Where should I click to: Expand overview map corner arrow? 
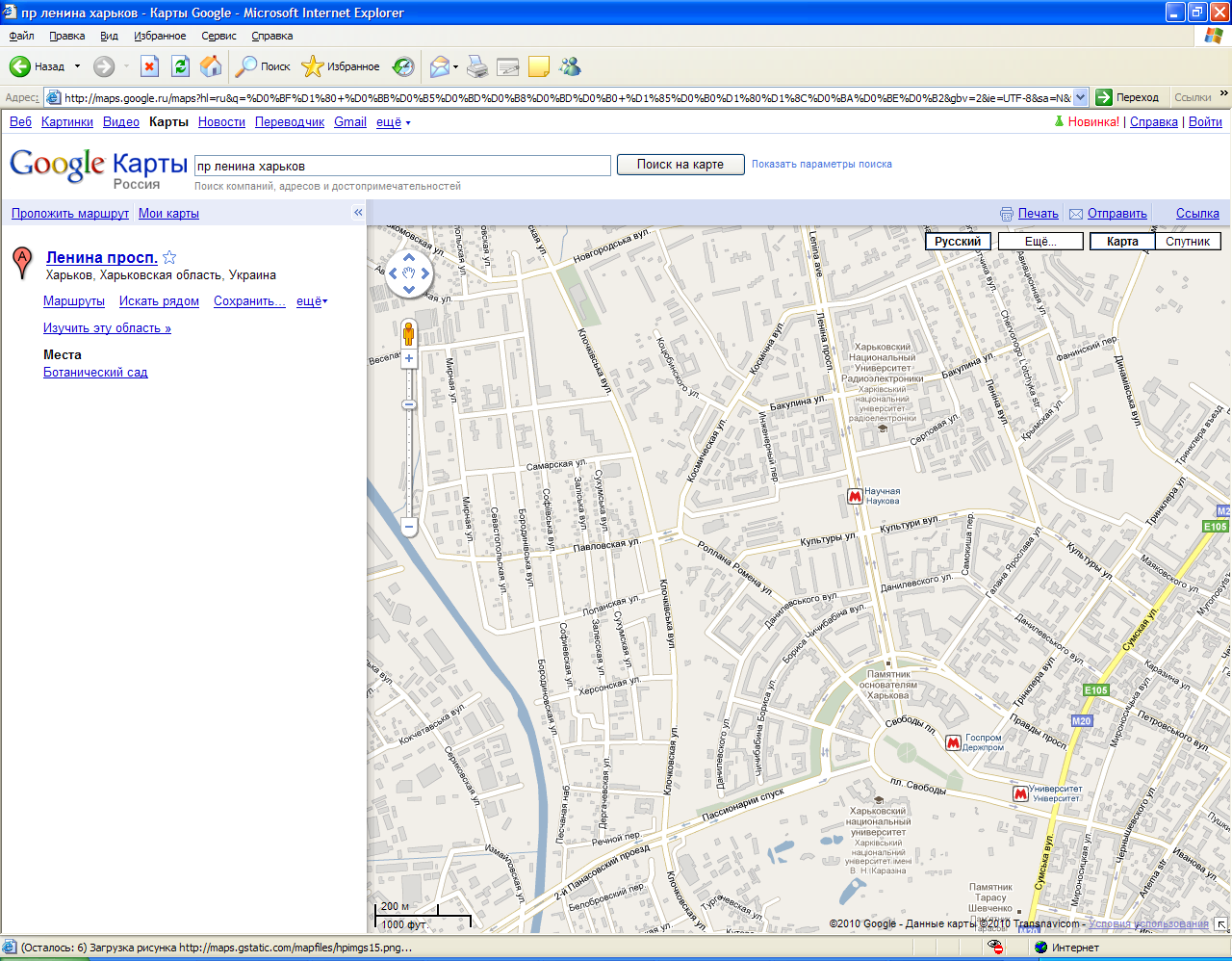(1220, 923)
